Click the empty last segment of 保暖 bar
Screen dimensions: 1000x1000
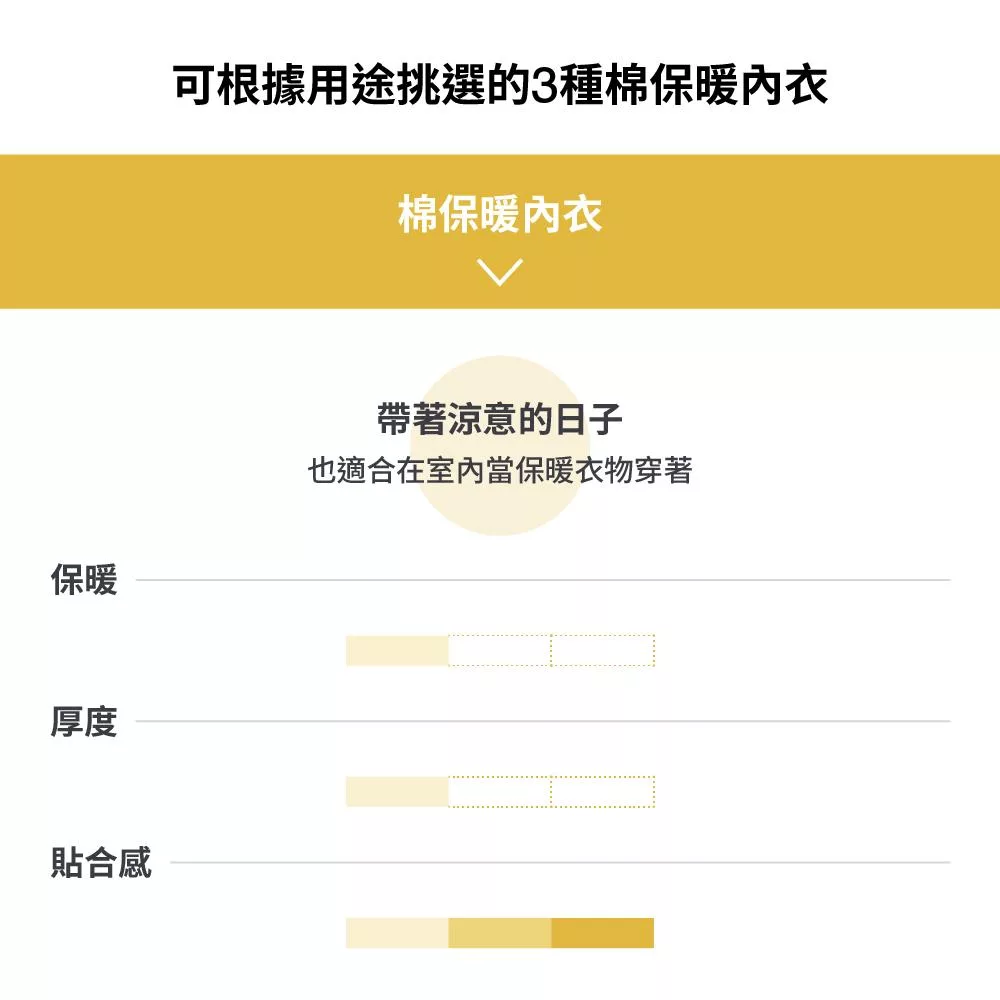(603, 650)
